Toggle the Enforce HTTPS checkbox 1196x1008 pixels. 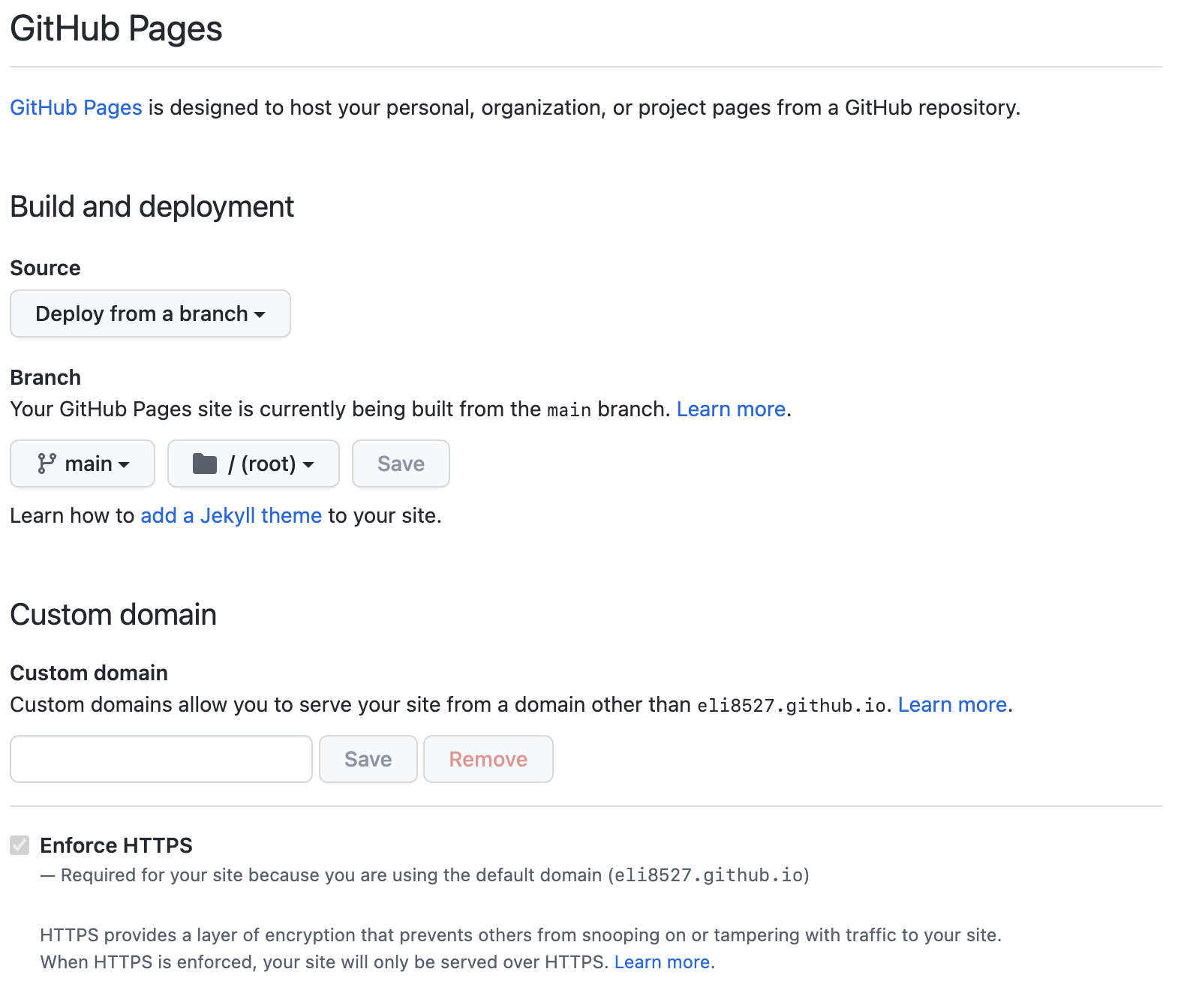click(x=20, y=845)
